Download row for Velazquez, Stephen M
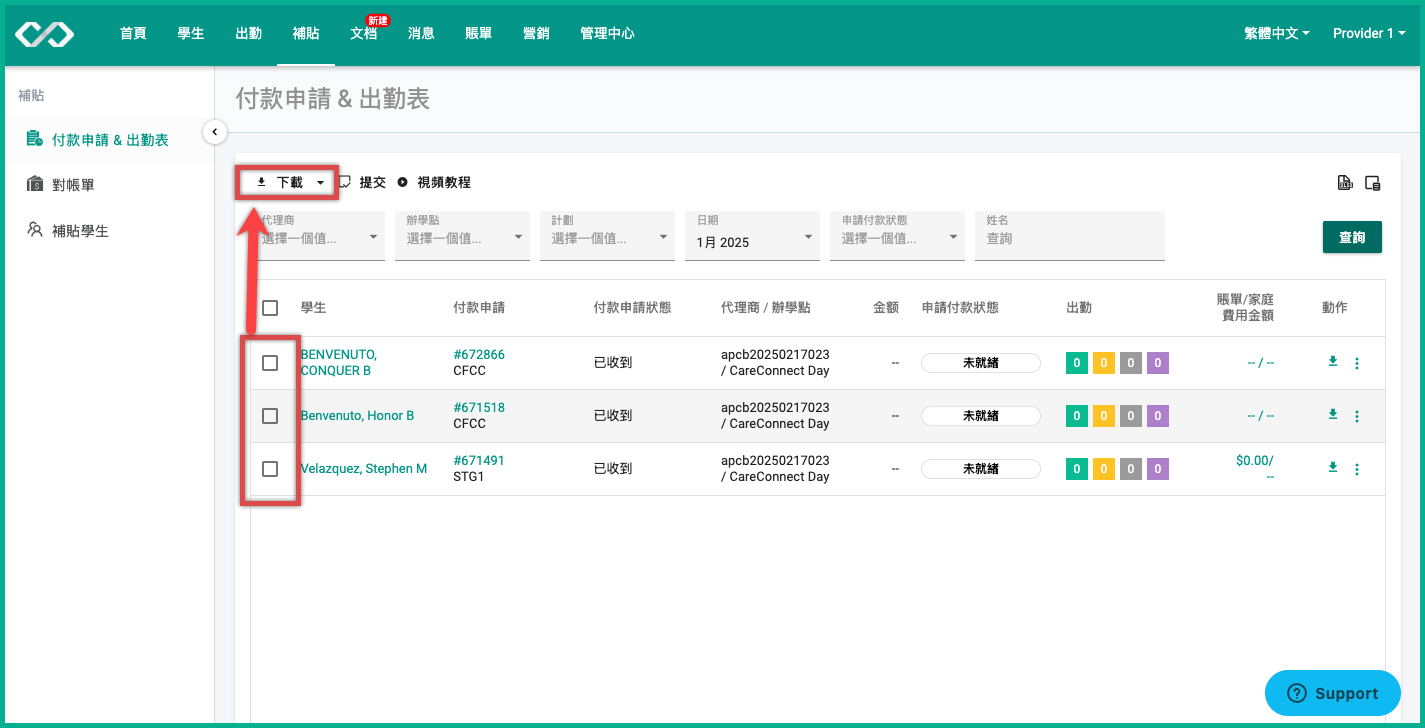1425x728 pixels. pos(1332,467)
